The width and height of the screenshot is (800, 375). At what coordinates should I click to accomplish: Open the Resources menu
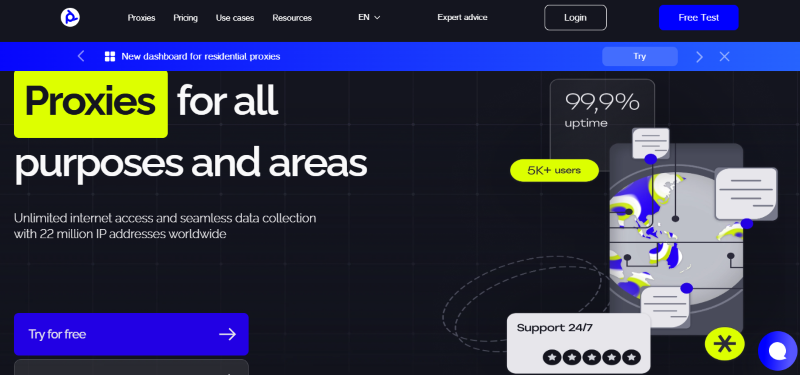pos(292,18)
